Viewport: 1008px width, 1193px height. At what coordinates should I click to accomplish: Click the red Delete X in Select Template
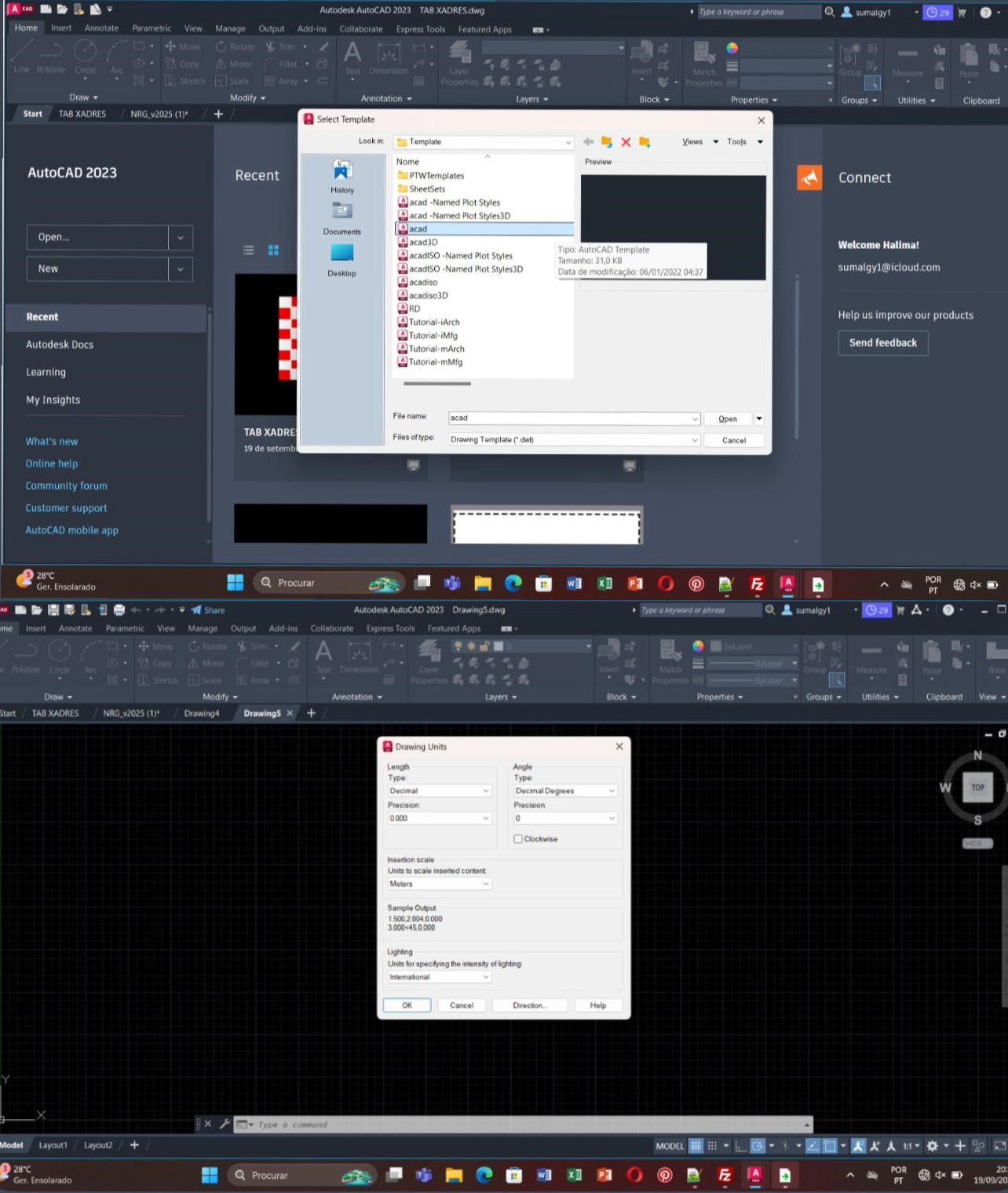click(626, 142)
